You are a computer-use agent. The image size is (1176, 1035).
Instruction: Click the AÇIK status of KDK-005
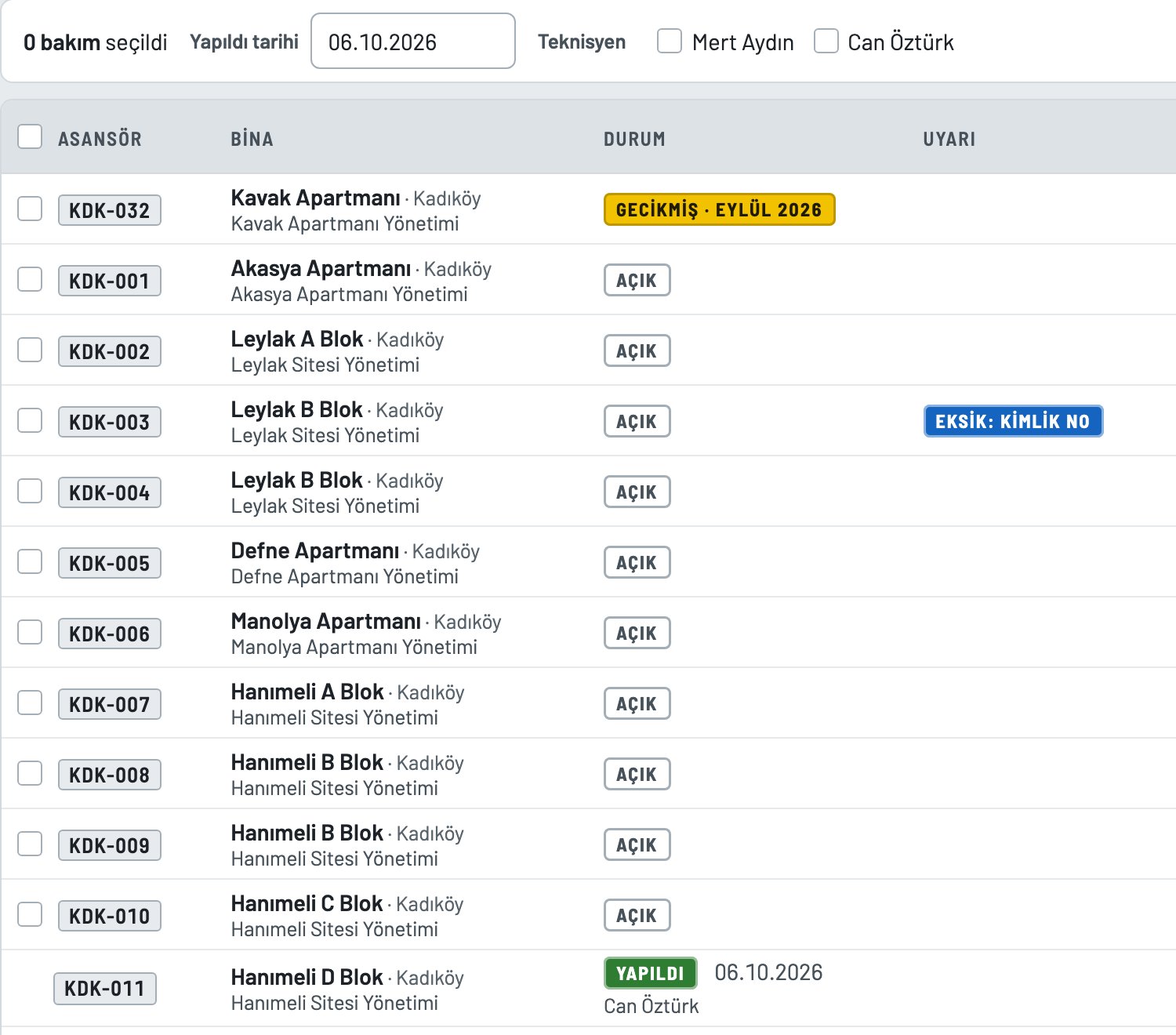(637, 562)
